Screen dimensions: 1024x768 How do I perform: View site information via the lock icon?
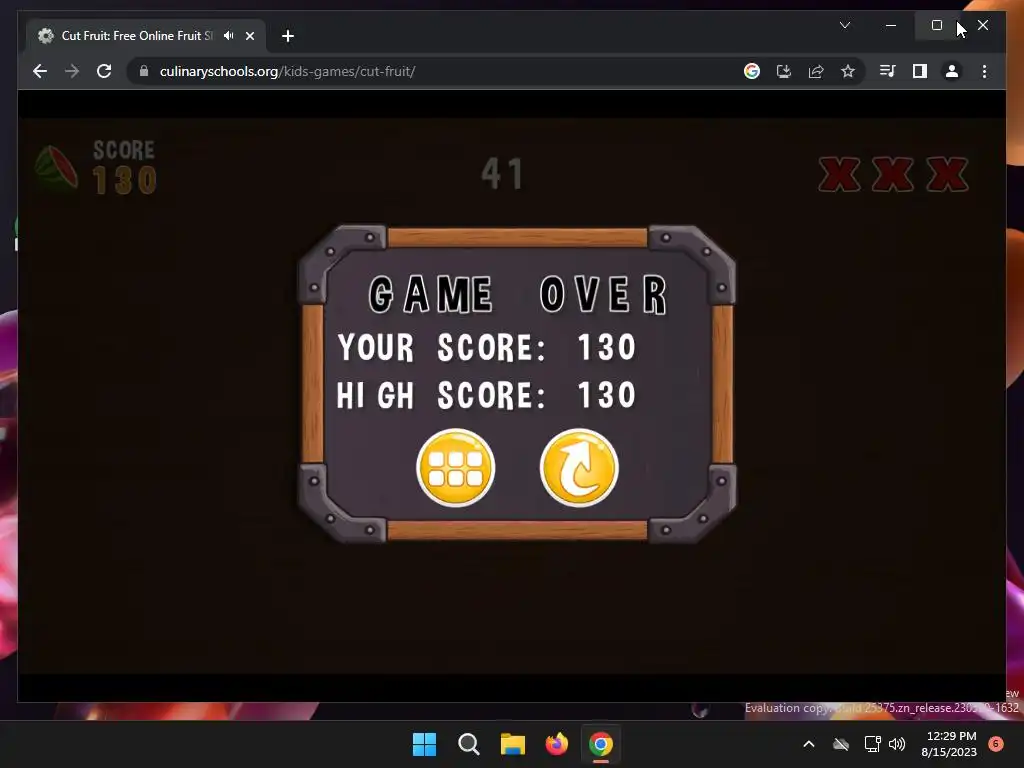click(144, 71)
